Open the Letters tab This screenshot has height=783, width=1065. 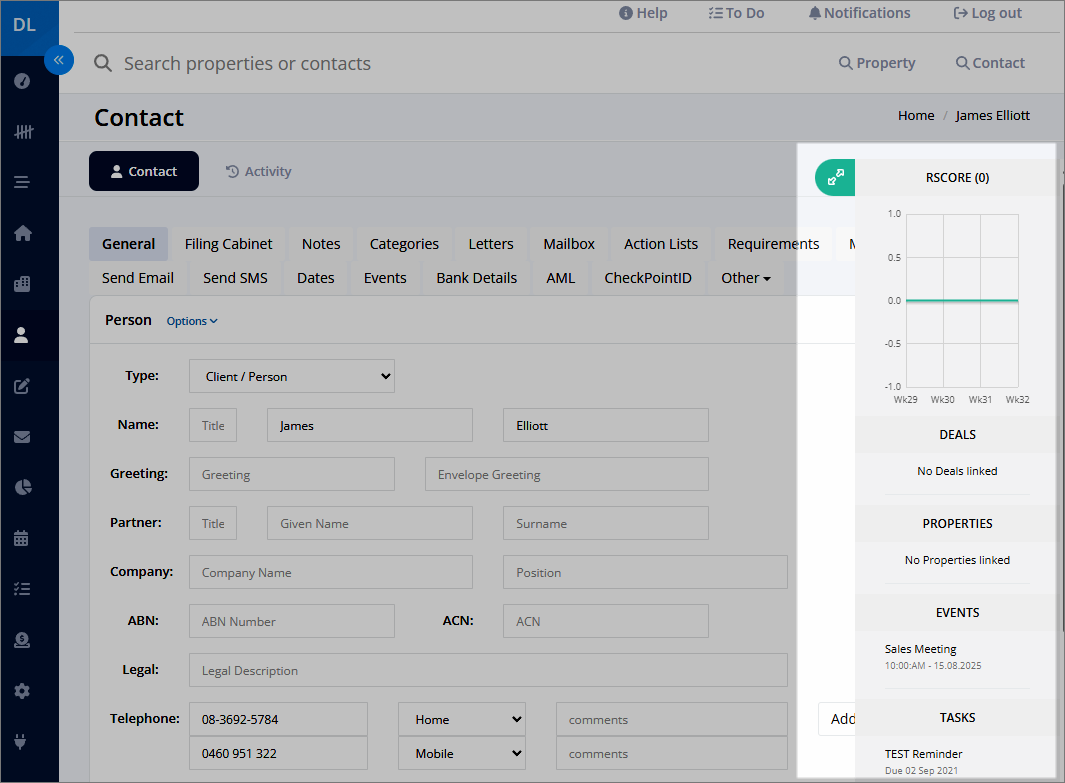pyautogui.click(x=491, y=244)
